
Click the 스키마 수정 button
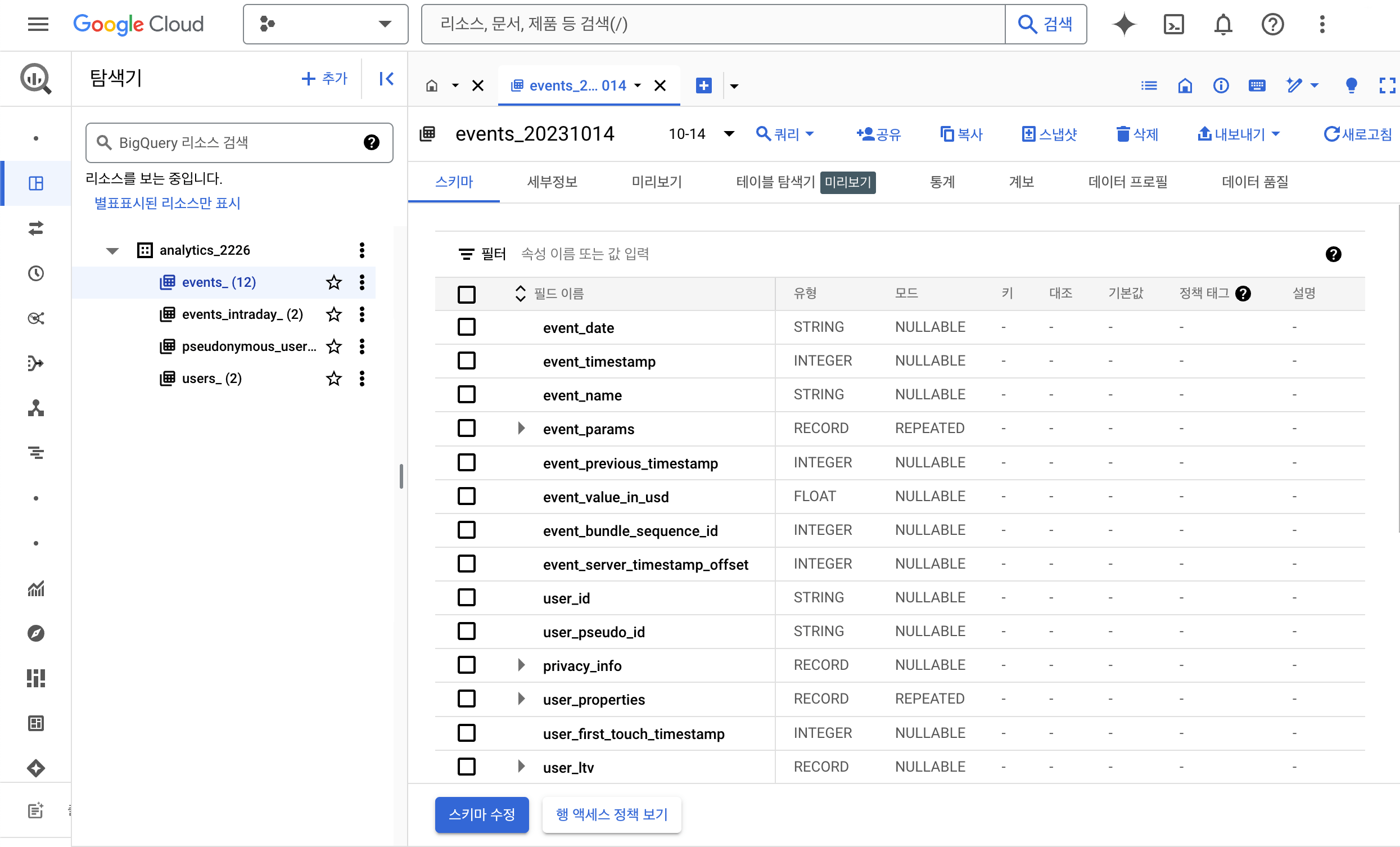point(482,814)
